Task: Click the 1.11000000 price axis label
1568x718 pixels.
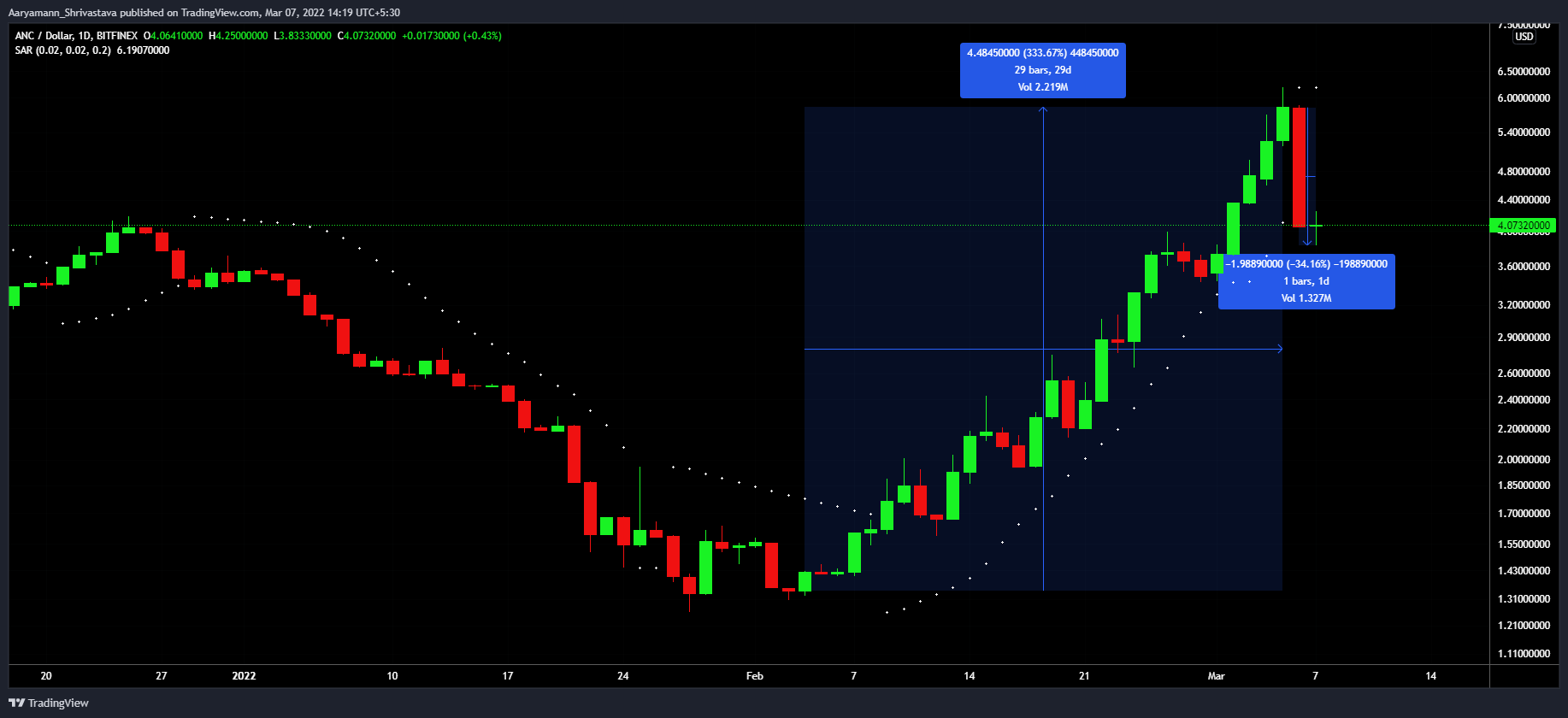Action: 1524,654
